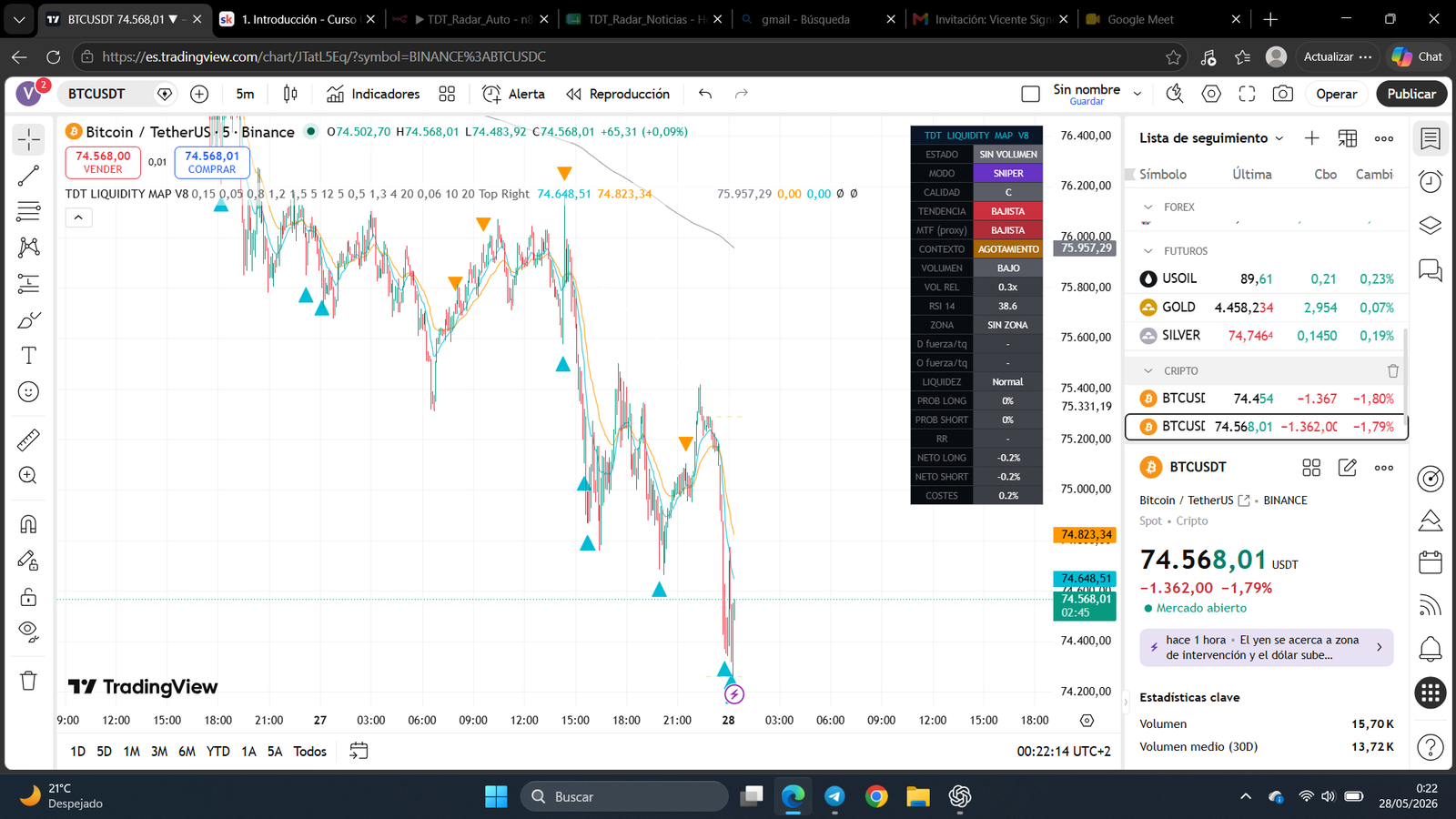Viewport: 1456px width, 819px height.
Task: Collapse the FOREX watchlist section
Action: click(x=1148, y=207)
